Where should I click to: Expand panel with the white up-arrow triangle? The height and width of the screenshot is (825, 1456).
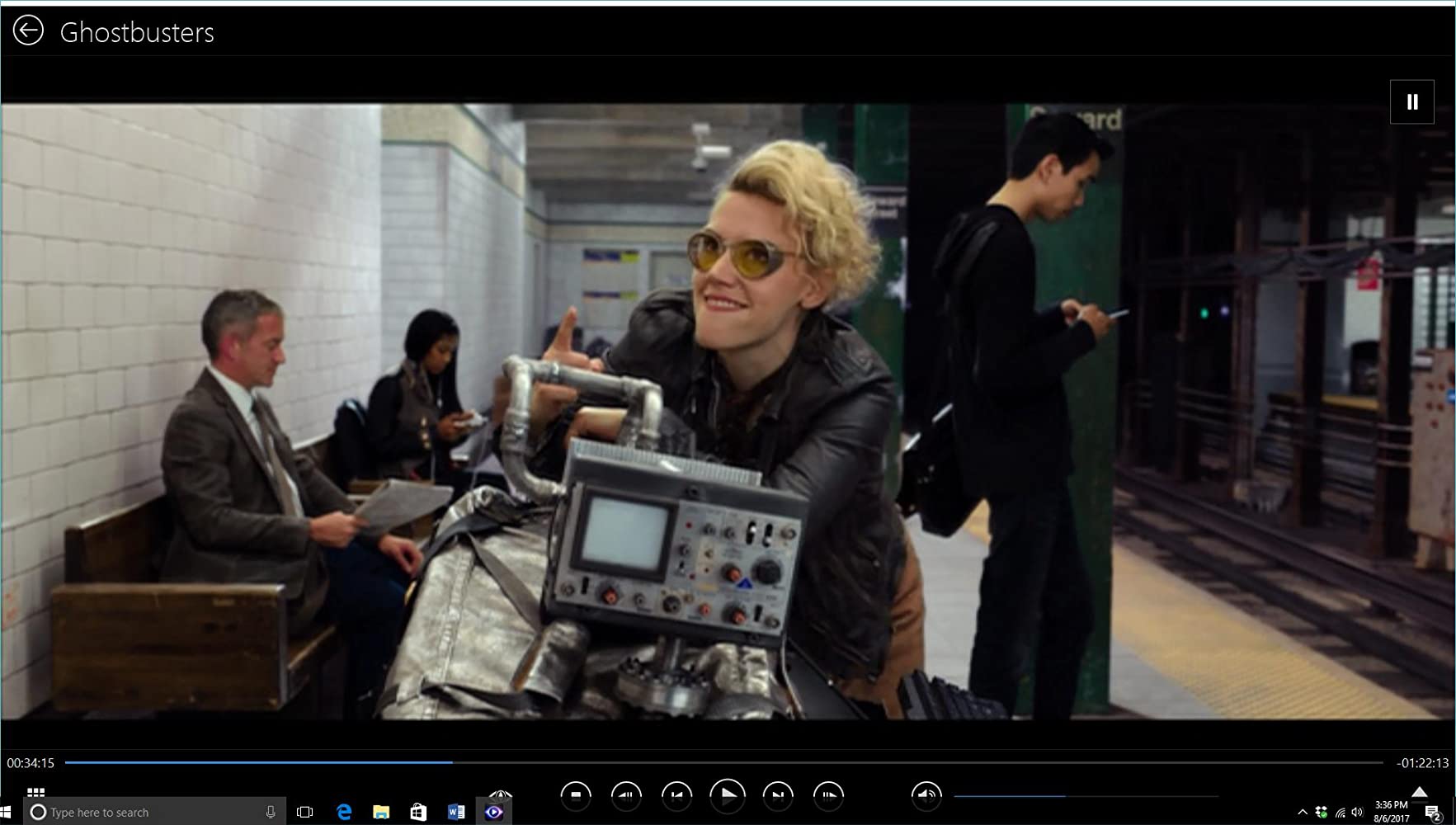[x=1419, y=792]
